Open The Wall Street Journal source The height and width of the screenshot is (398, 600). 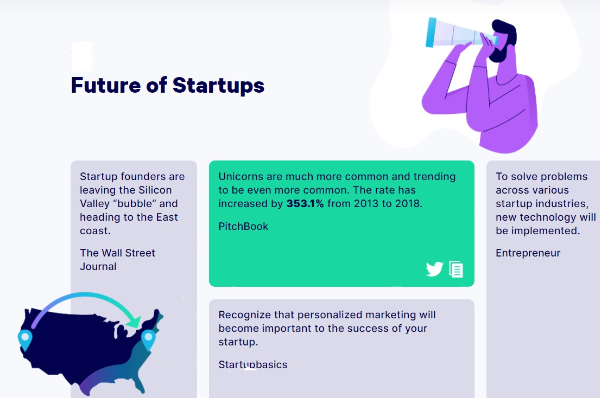click(x=117, y=259)
